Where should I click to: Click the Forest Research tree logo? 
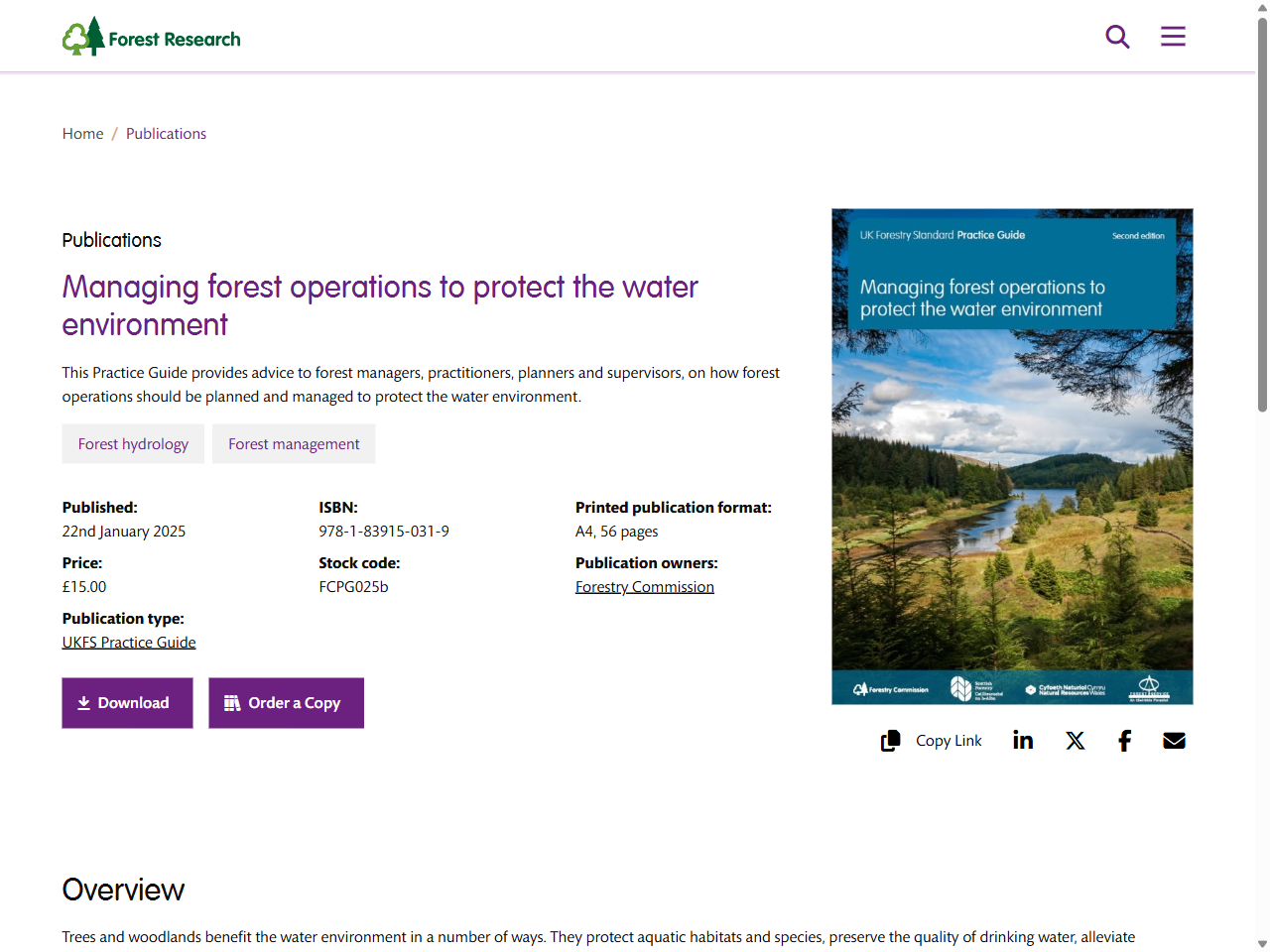[81, 36]
